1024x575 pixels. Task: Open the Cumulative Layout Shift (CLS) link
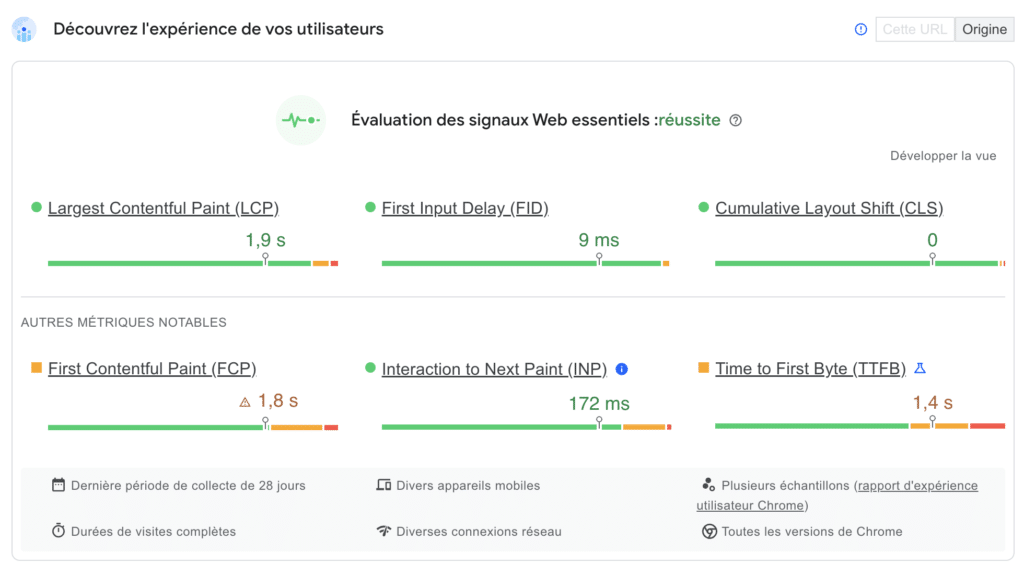pyautogui.click(x=829, y=208)
